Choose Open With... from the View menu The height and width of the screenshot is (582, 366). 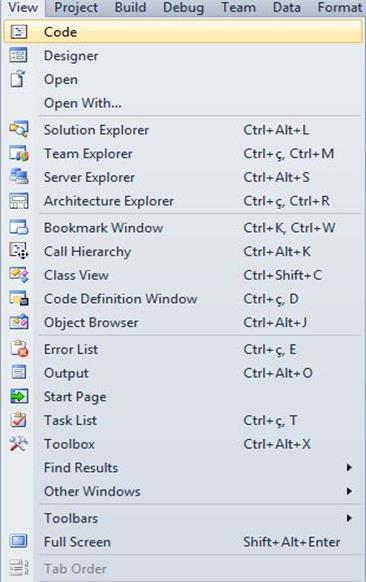pos(183,103)
